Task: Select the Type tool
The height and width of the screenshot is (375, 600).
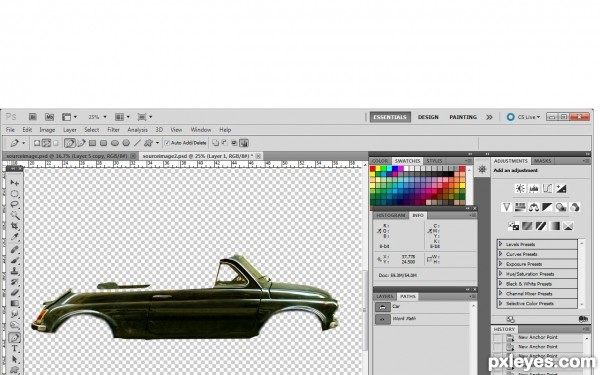Action: click(15, 348)
